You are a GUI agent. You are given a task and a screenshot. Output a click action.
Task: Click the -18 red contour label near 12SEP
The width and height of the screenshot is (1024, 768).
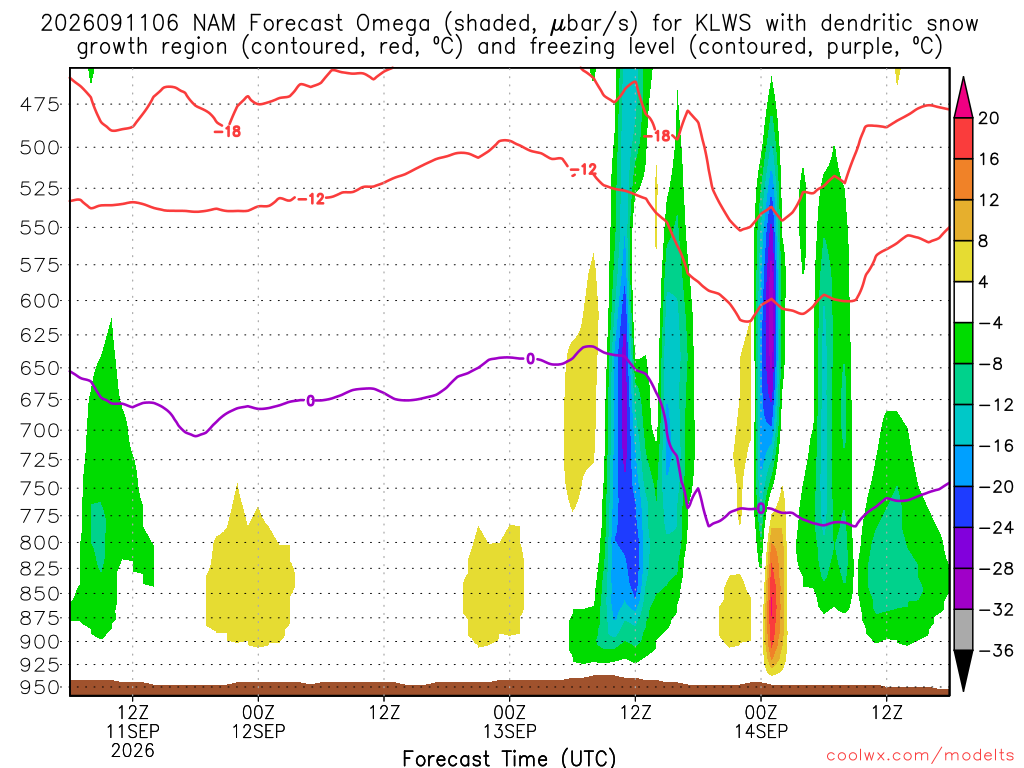click(227, 131)
